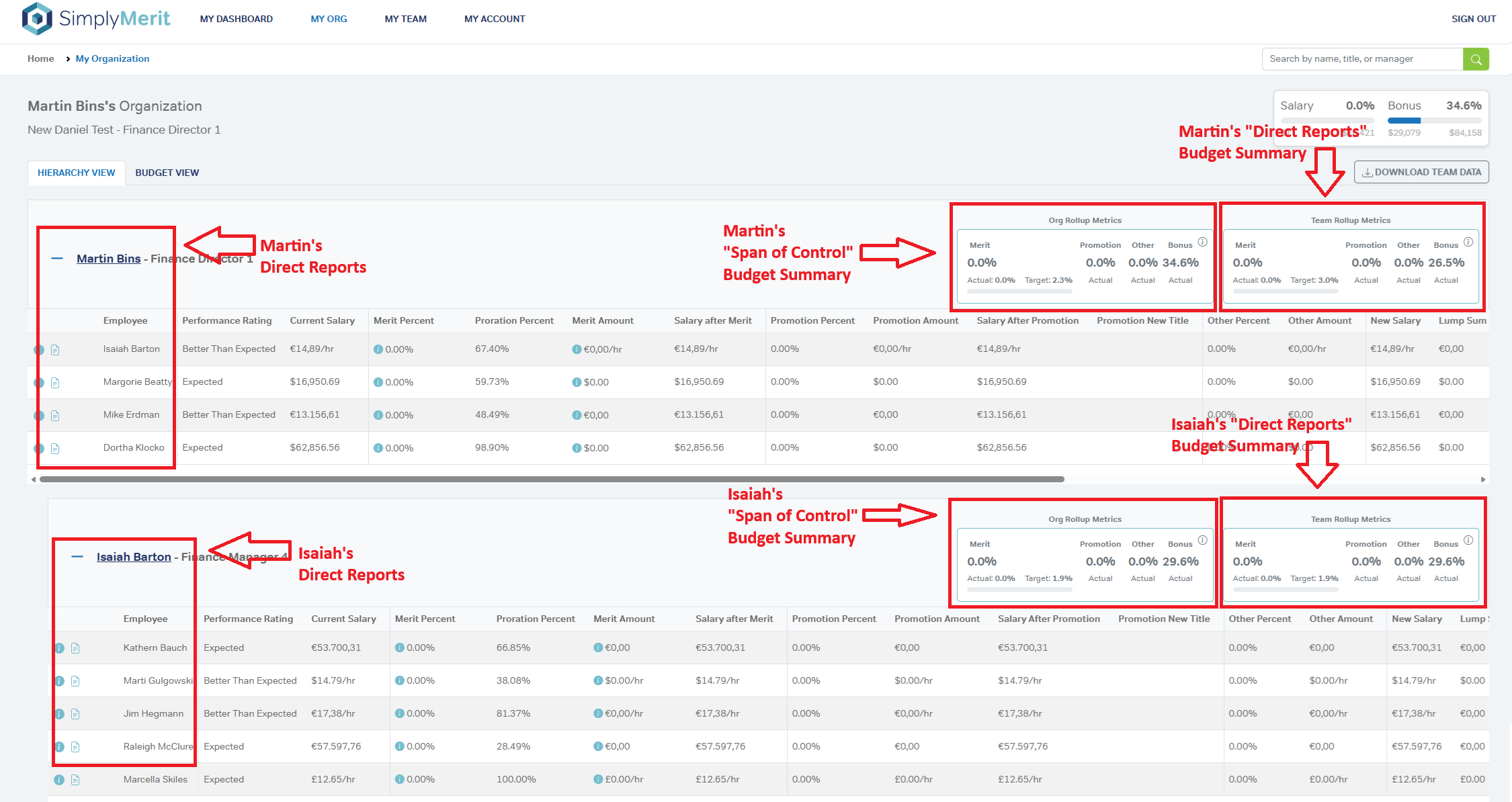Click the SimplyMerit logo
This screenshot has width=1512, height=802.
click(96, 18)
